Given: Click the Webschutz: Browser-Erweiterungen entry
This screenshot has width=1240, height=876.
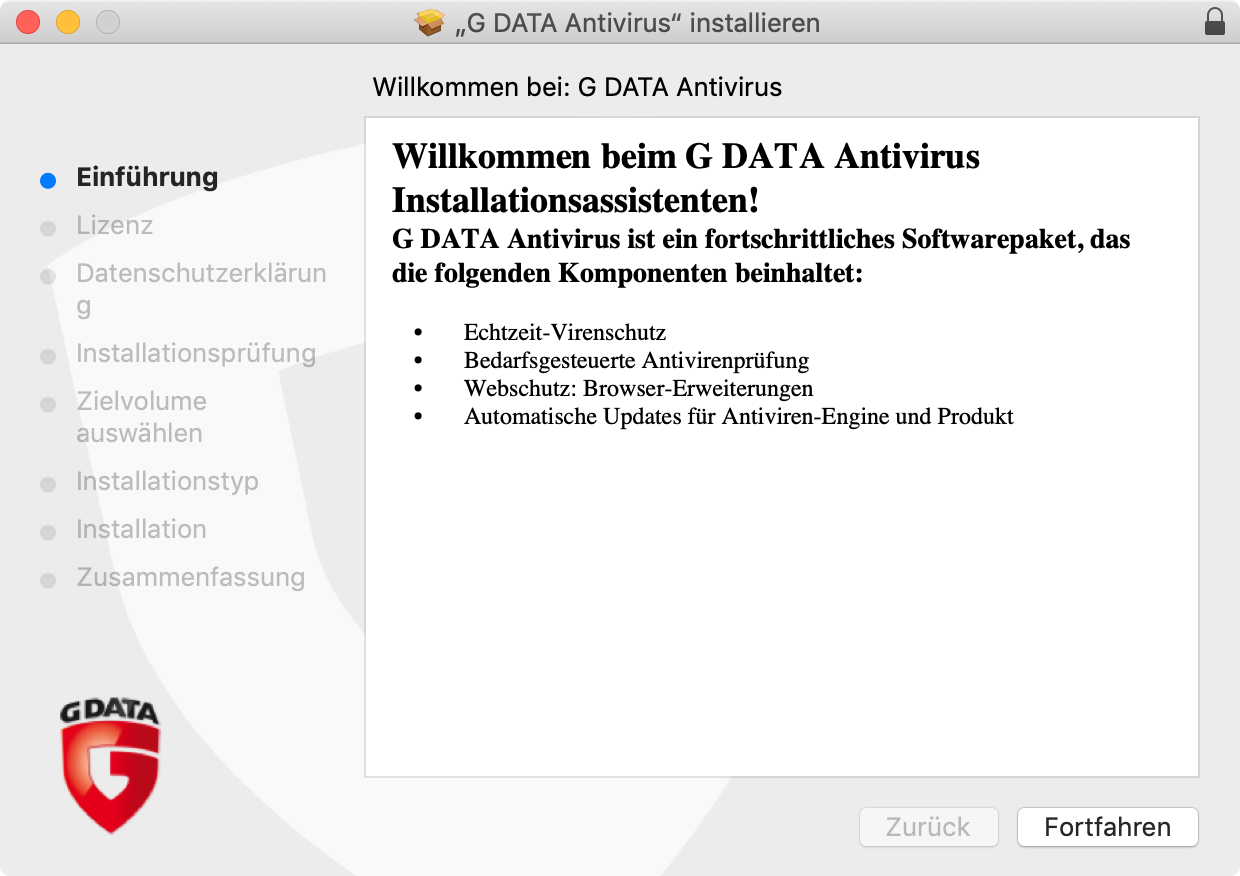Looking at the screenshot, I should pos(638,388).
